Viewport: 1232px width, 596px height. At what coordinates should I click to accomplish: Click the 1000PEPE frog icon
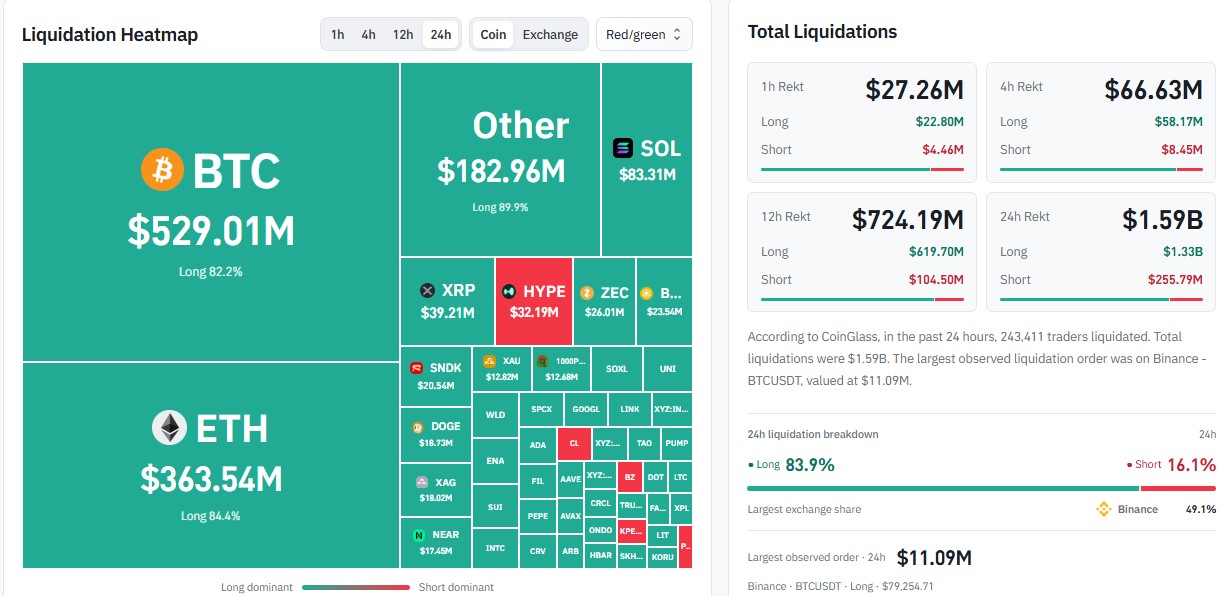tap(541, 361)
